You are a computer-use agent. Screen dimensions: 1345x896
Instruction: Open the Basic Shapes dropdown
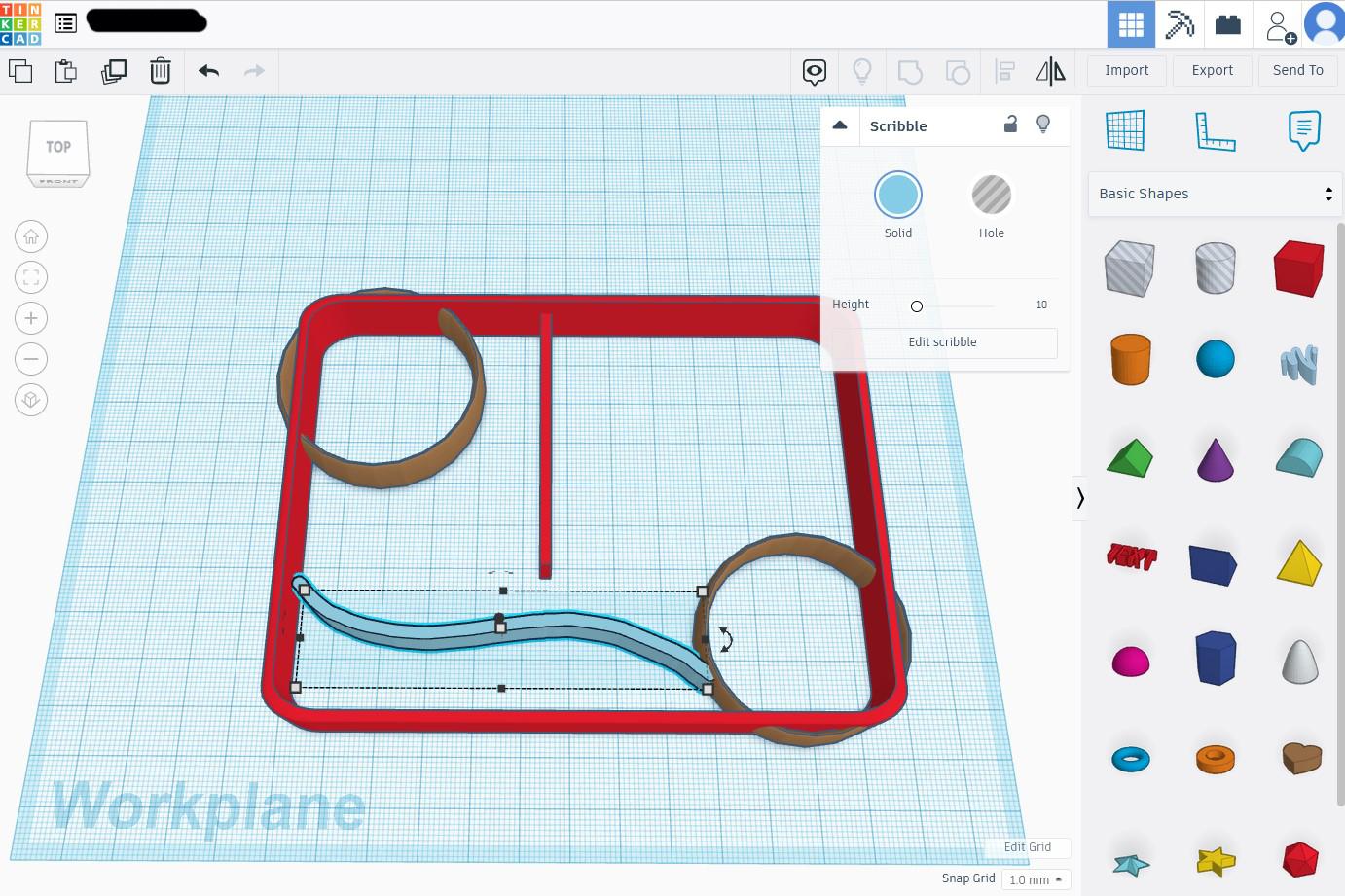click(x=1215, y=194)
